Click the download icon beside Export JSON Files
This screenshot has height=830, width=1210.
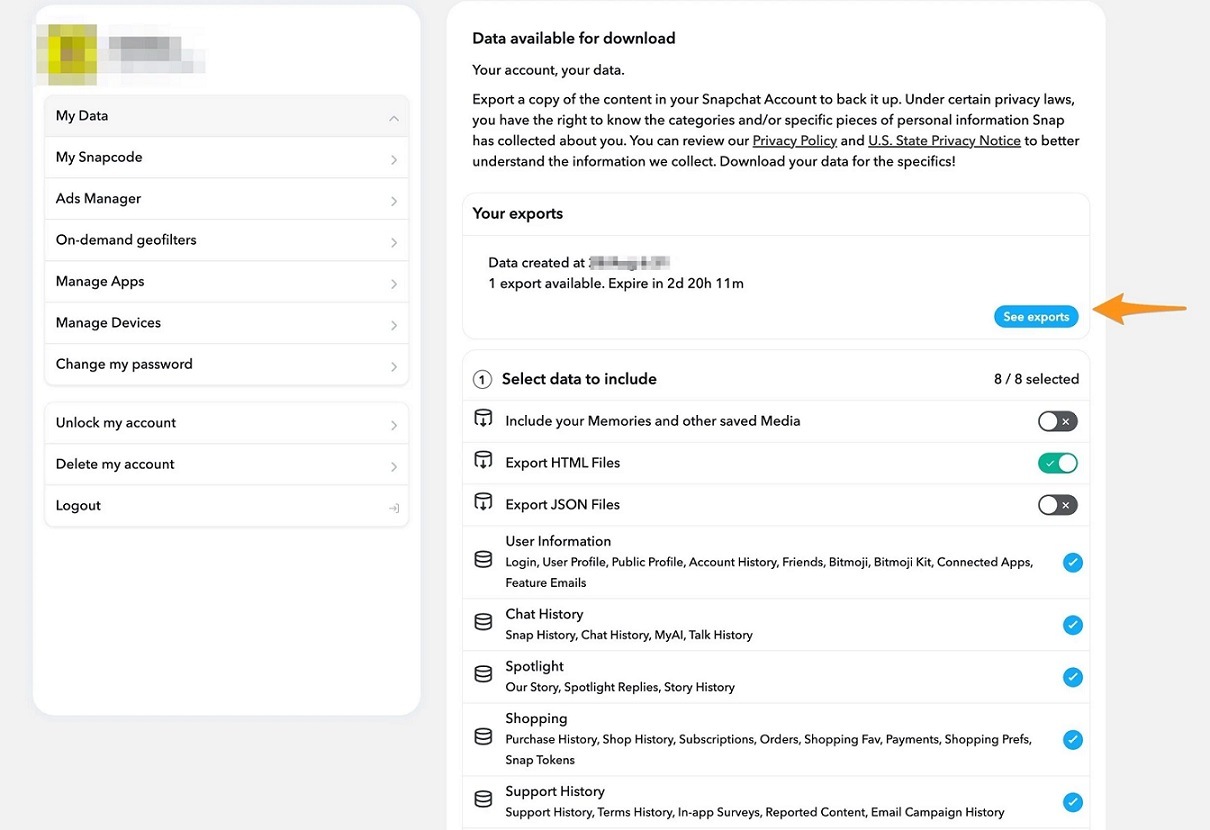(x=483, y=504)
